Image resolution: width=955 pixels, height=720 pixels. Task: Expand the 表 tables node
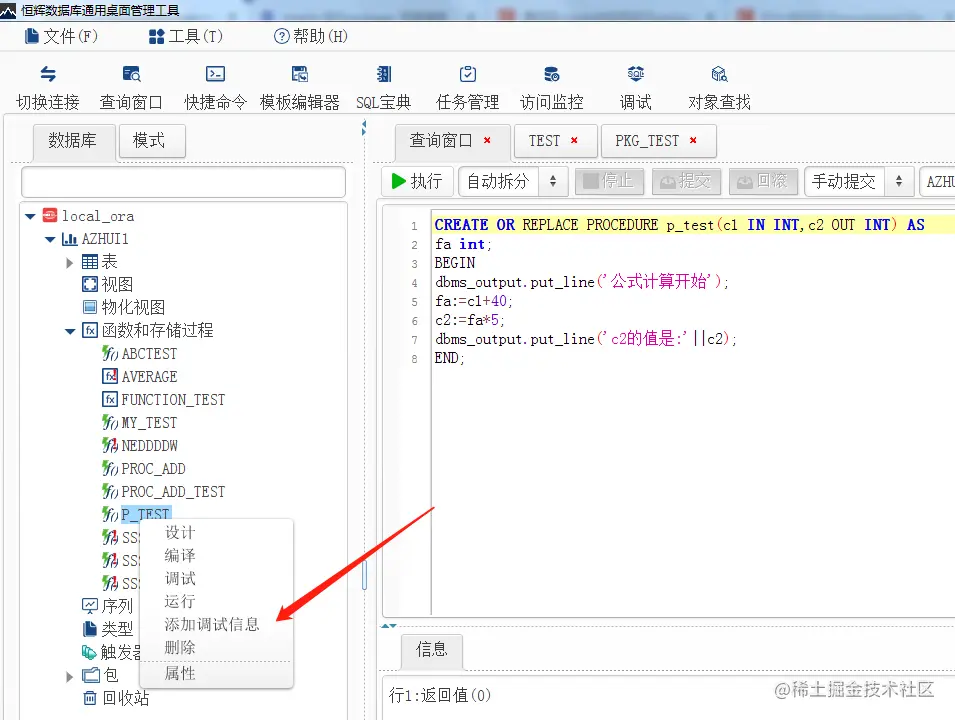(x=69, y=263)
